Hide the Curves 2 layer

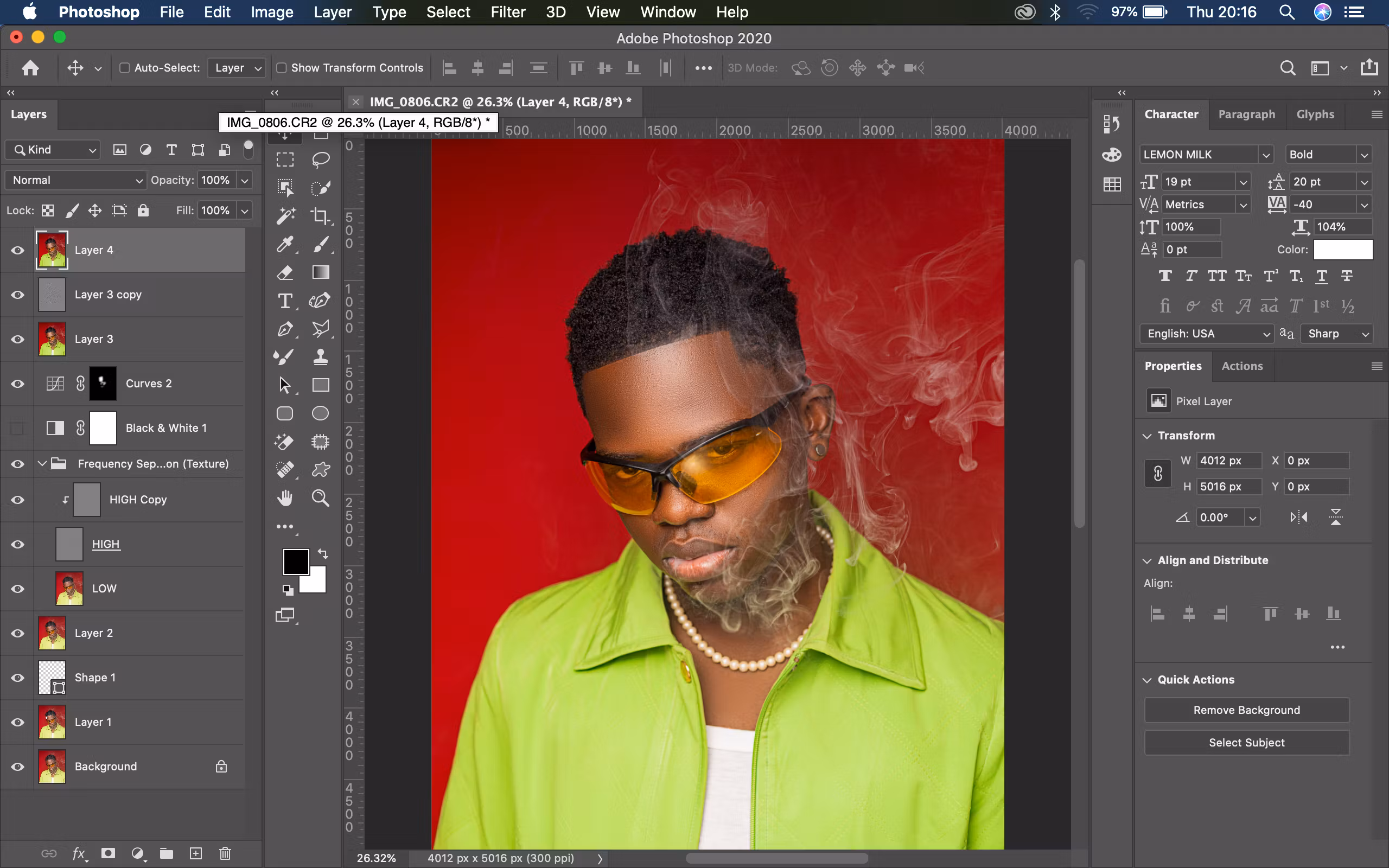coord(18,384)
